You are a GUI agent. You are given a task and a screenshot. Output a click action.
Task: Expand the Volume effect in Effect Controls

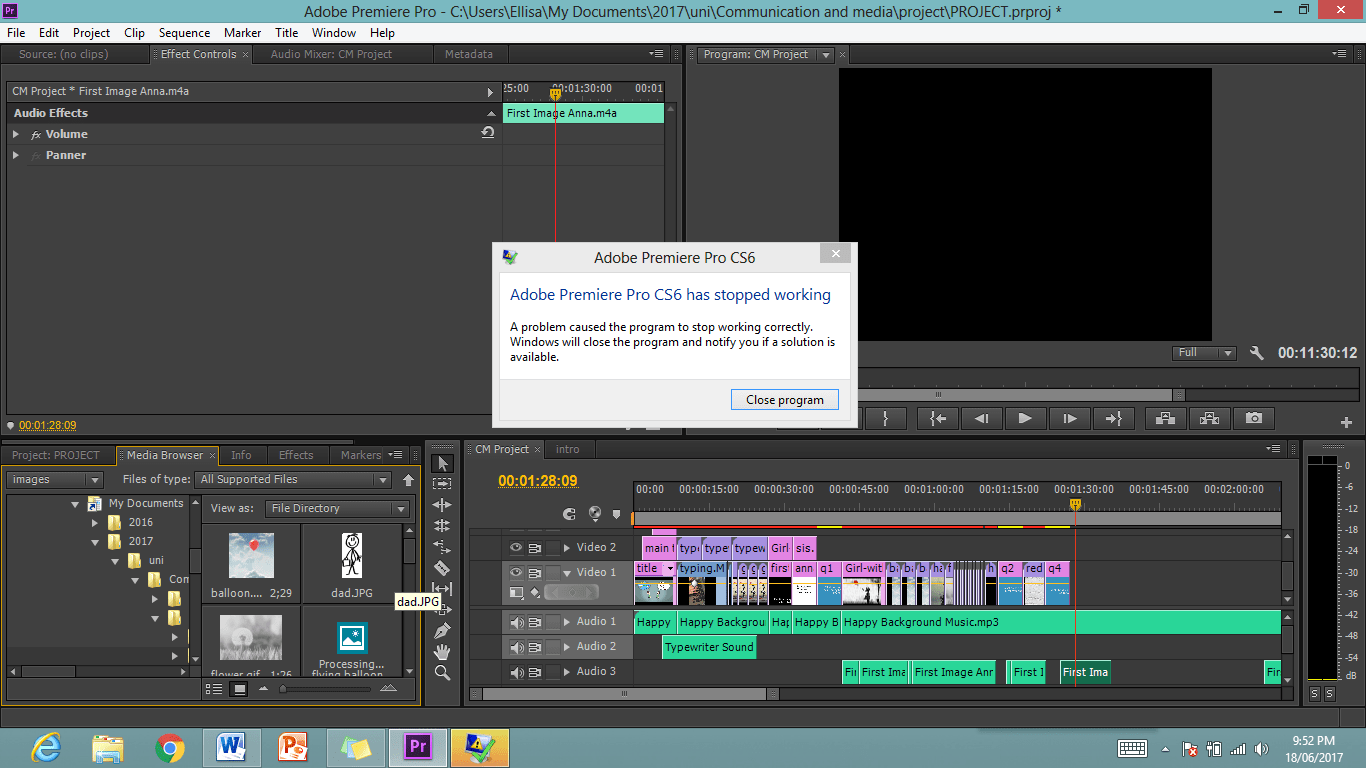[16, 133]
